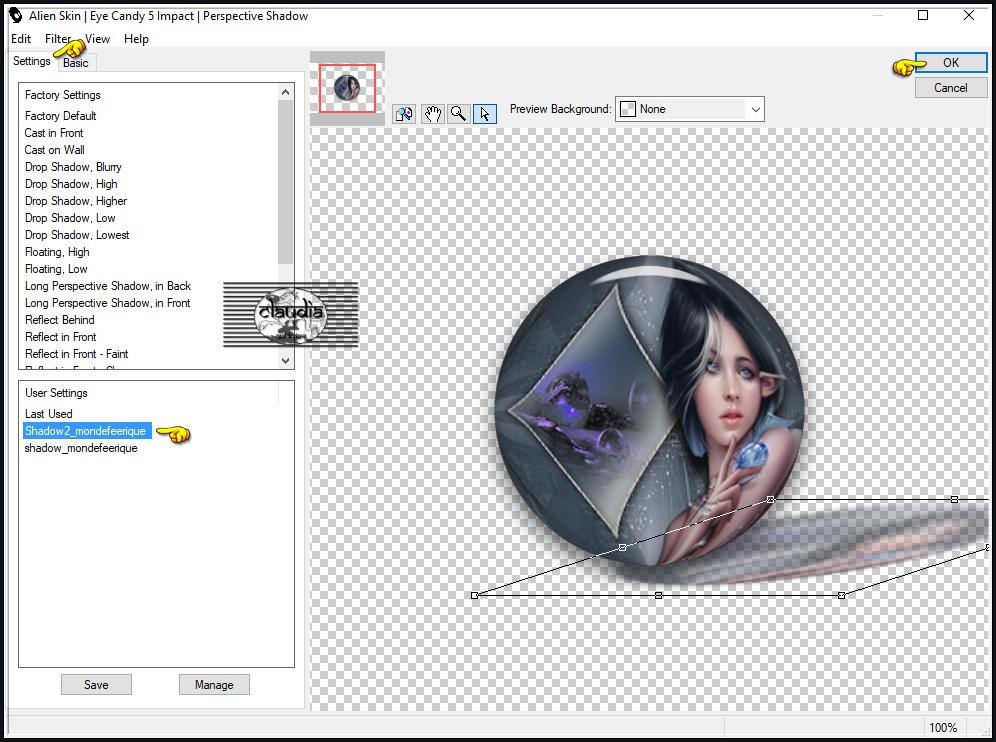Viewport: 996px width, 742px height.
Task: Select Reflect in Front - Faint preset
Action: [76, 354]
